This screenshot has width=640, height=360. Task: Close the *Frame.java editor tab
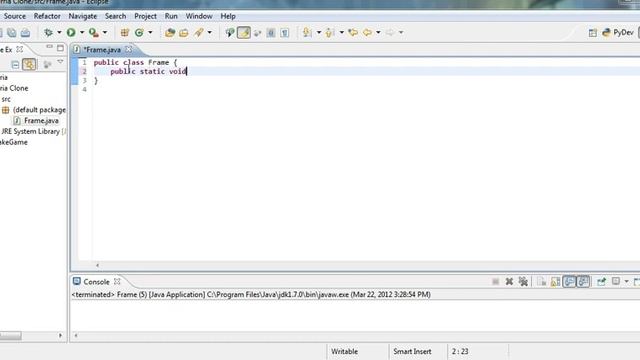tap(129, 49)
